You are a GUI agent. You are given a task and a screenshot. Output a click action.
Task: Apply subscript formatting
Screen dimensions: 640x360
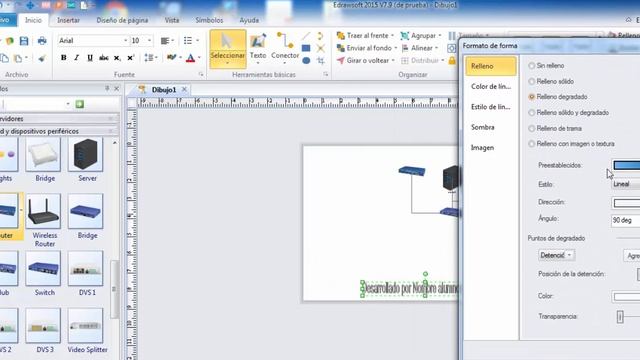(117, 58)
